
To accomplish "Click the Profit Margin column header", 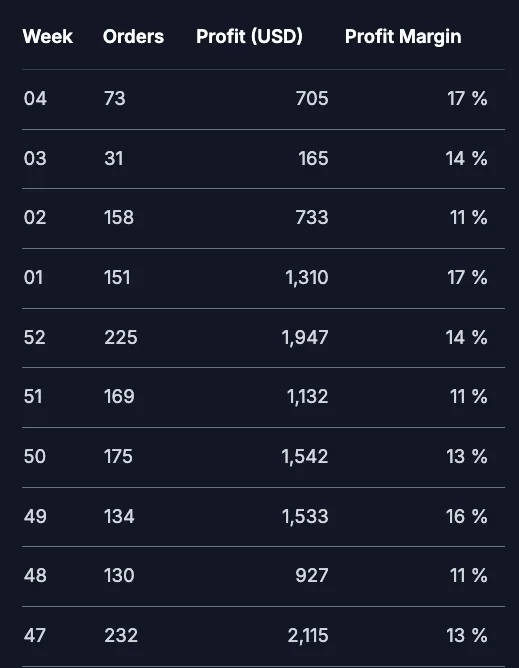I will pos(403,37).
